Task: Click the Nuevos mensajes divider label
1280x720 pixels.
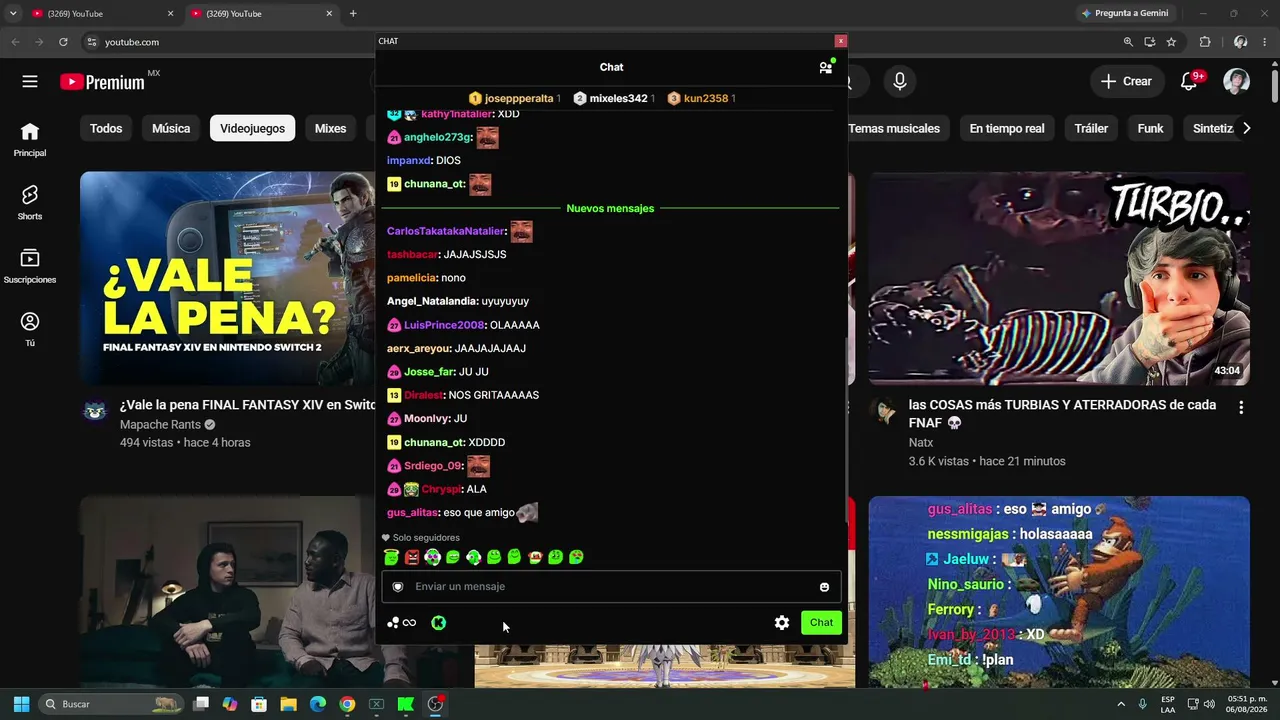Action: point(610,208)
